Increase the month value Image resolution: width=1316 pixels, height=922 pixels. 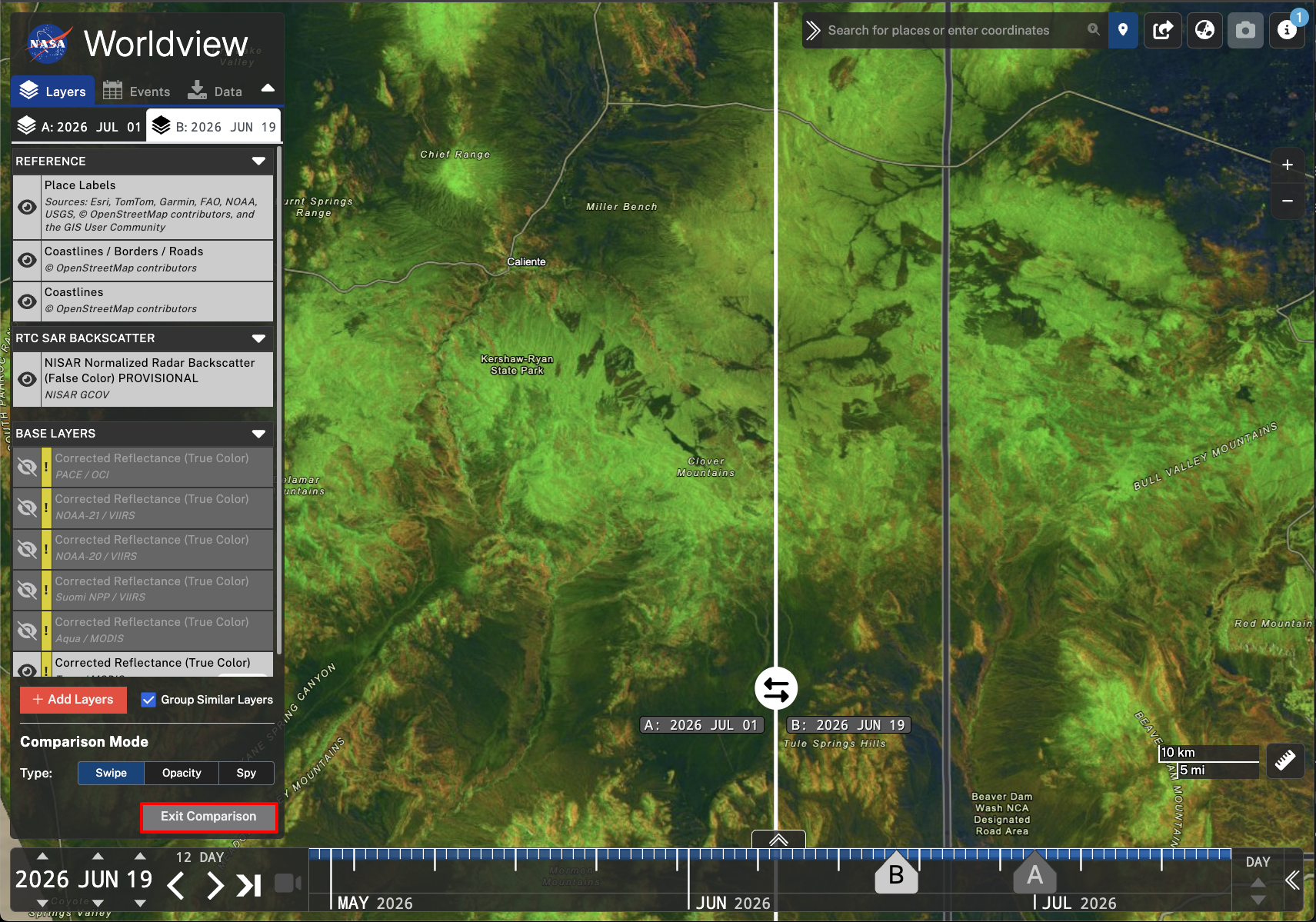tap(98, 856)
